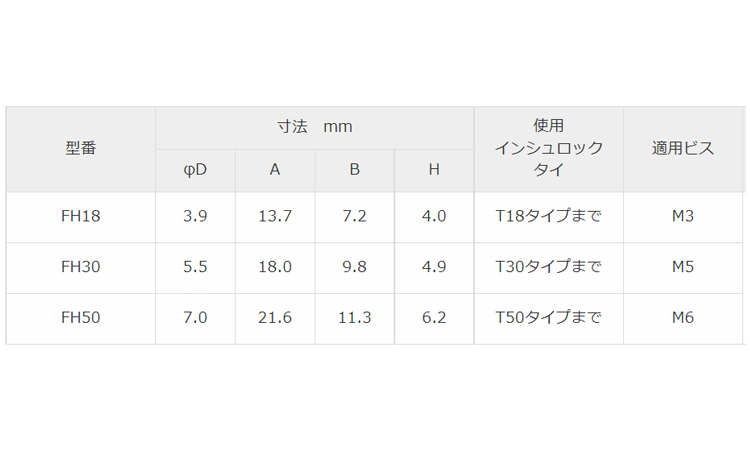Select the FH50 model cell

[81, 318]
